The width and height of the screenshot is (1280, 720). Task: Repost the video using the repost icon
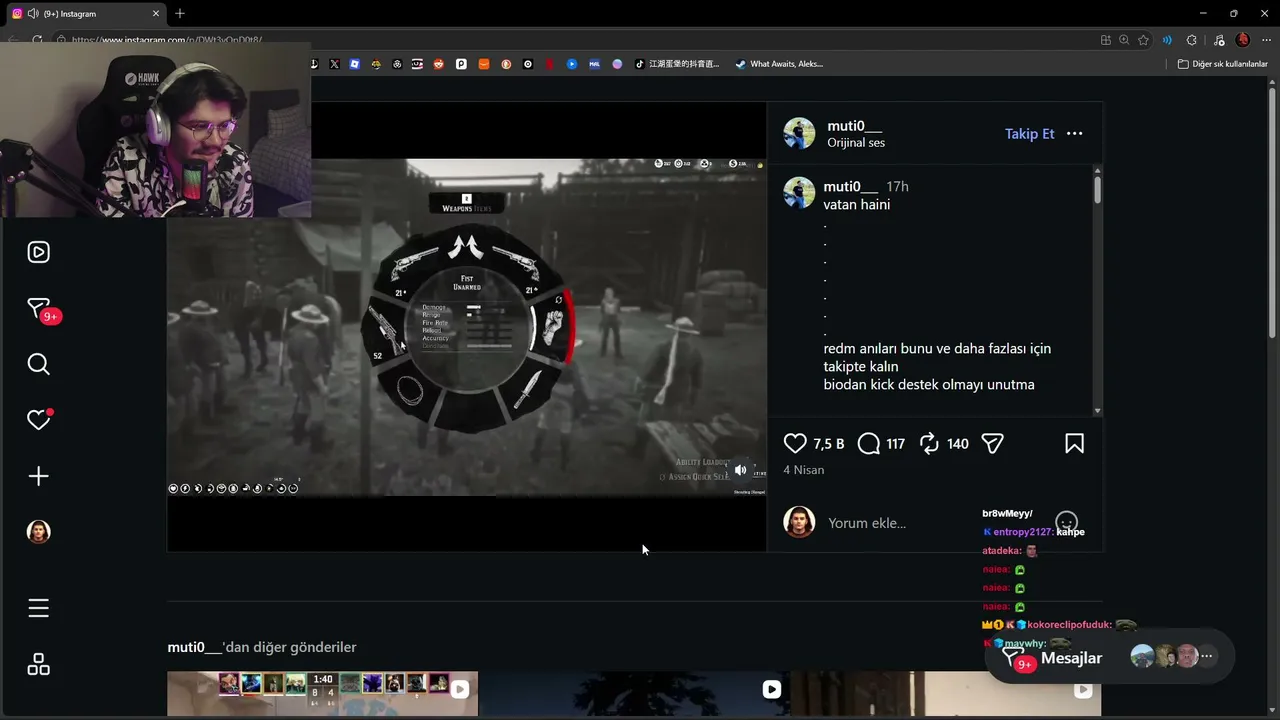pos(929,443)
